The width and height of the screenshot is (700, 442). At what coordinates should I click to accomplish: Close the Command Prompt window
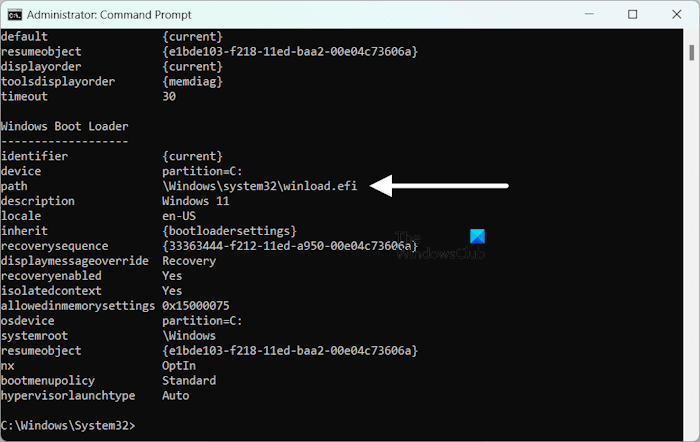coord(677,14)
